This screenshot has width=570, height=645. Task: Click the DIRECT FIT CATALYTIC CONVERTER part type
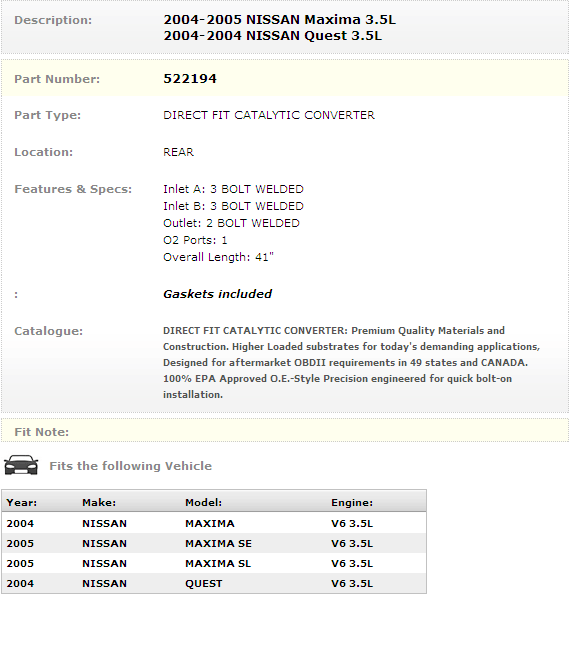[x=269, y=115]
